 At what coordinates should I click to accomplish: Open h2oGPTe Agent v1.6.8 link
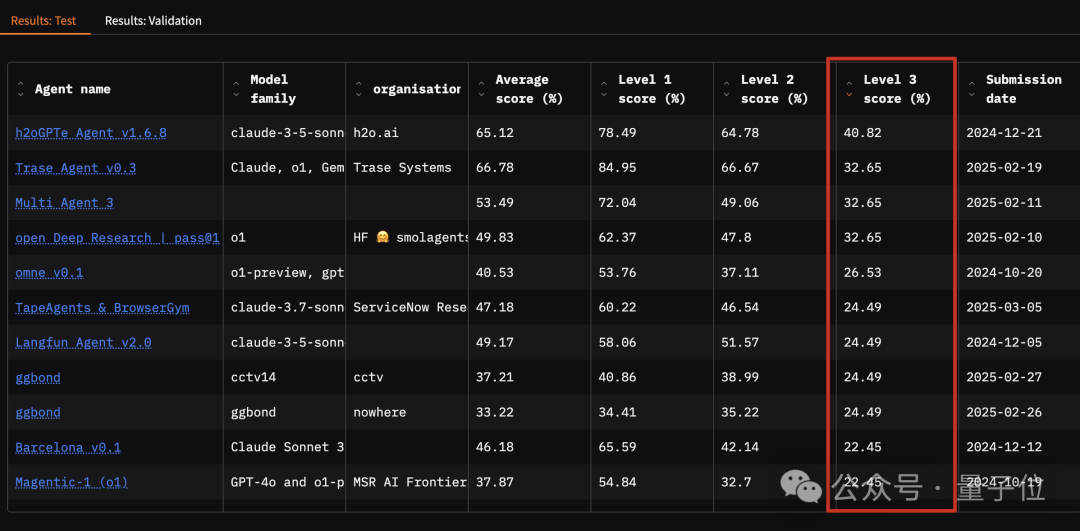coord(91,133)
